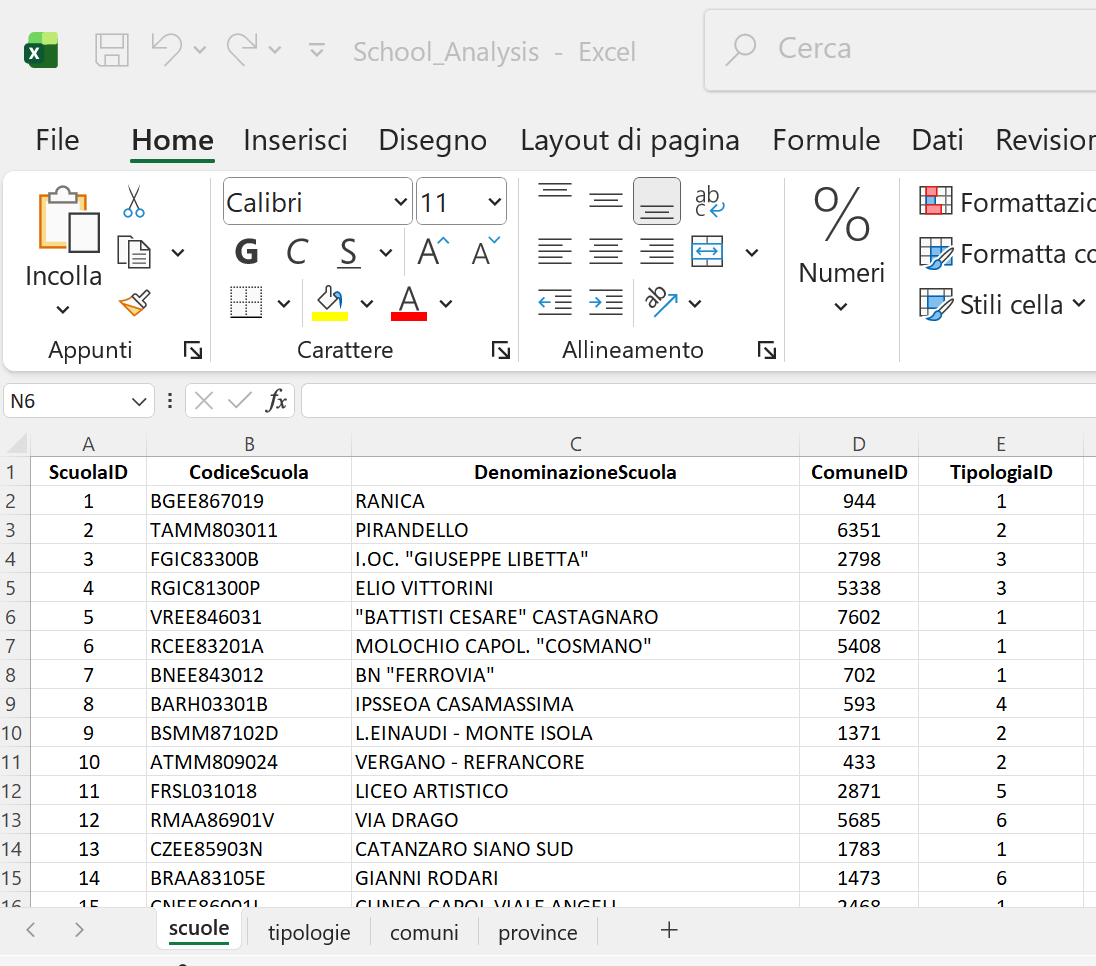Click the Wrap Text icon
This screenshot has height=966, width=1096.
[709, 202]
